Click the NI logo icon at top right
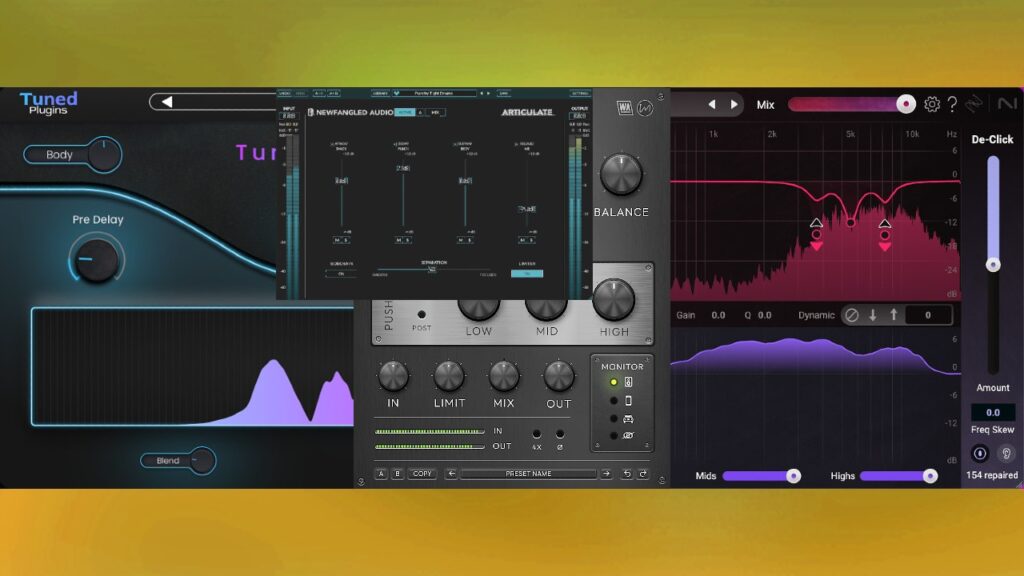This screenshot has width=1024, height=576. pos(1008,104)
